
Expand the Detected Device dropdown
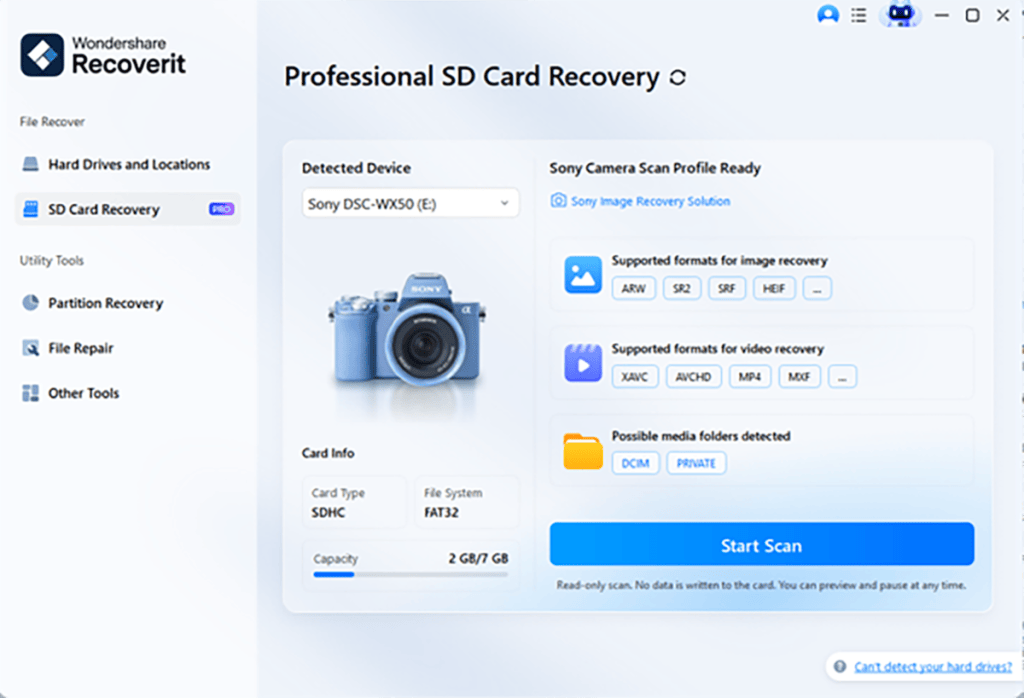click(x=410, y=204)
